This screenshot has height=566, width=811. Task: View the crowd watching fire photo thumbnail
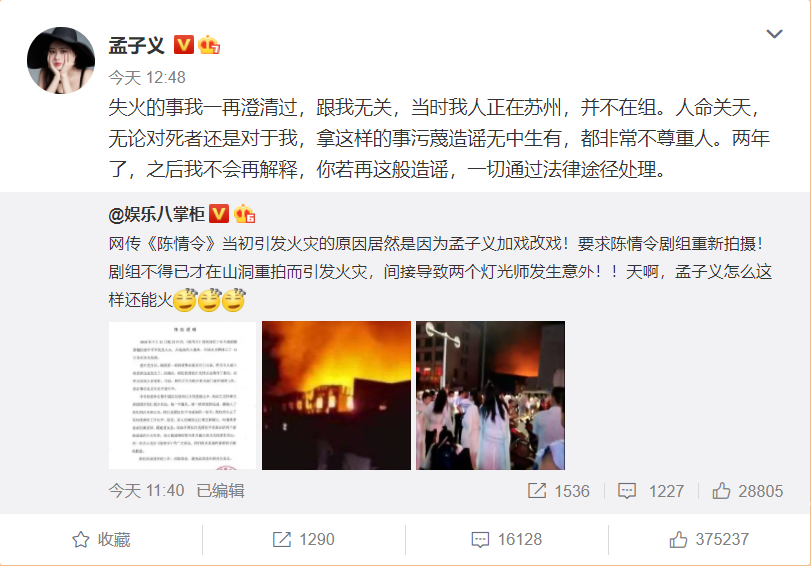tap(490, 395)
